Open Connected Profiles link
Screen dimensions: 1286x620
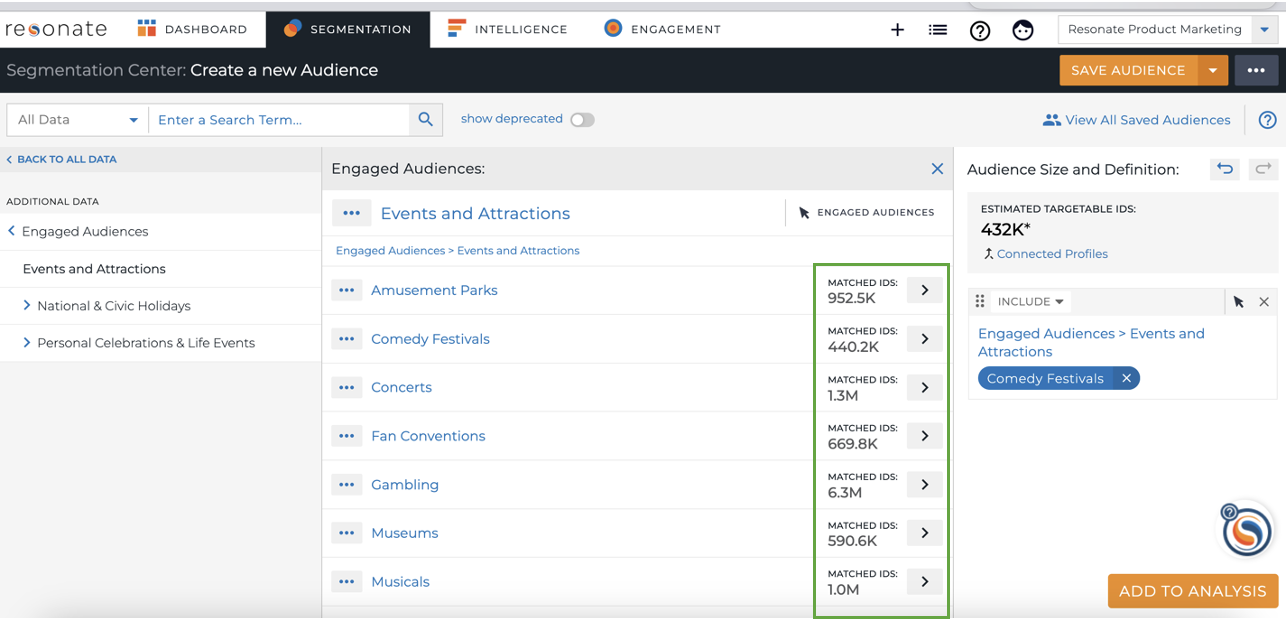(x=1052, y=254)
